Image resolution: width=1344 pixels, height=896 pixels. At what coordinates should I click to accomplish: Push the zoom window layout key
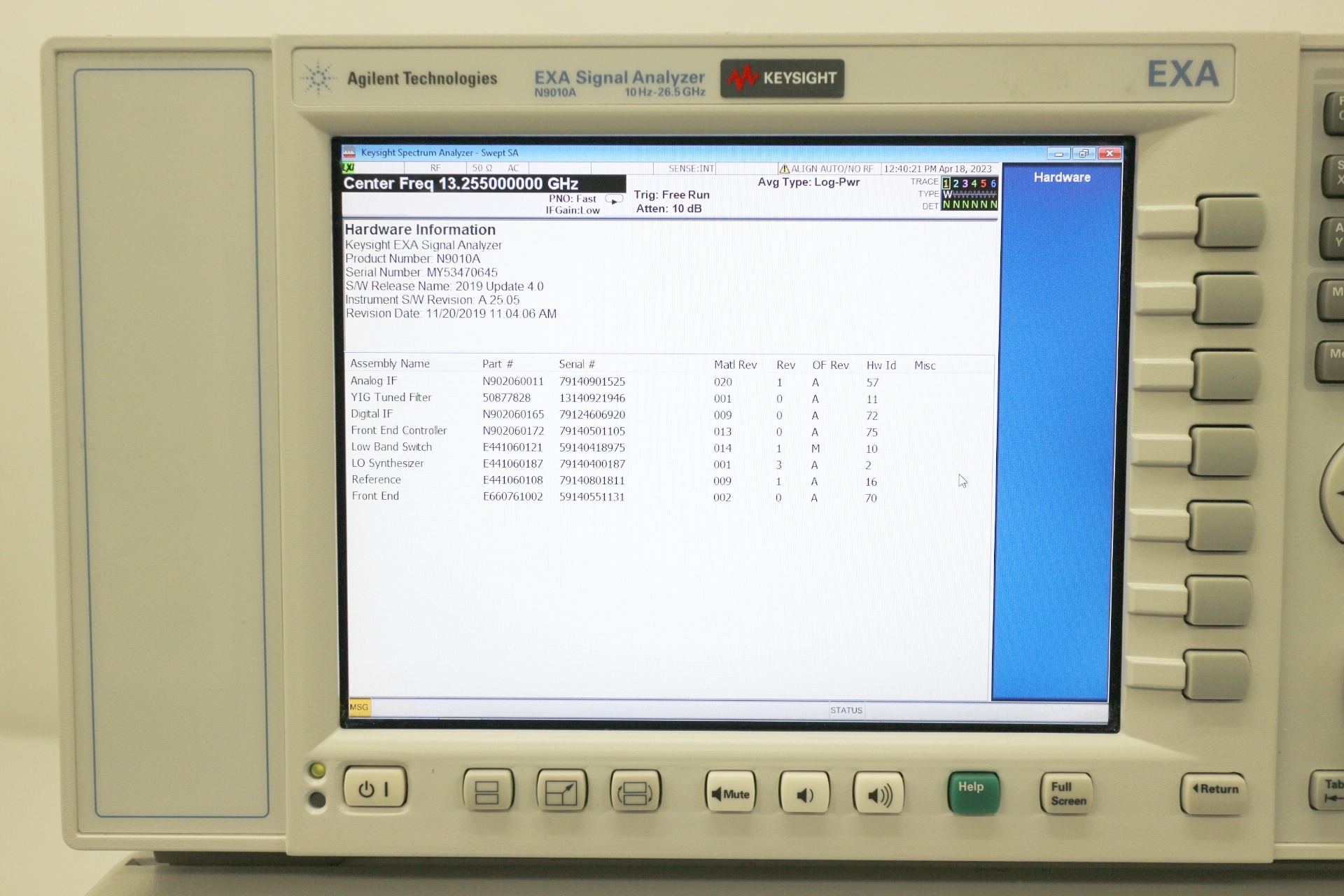561,791
